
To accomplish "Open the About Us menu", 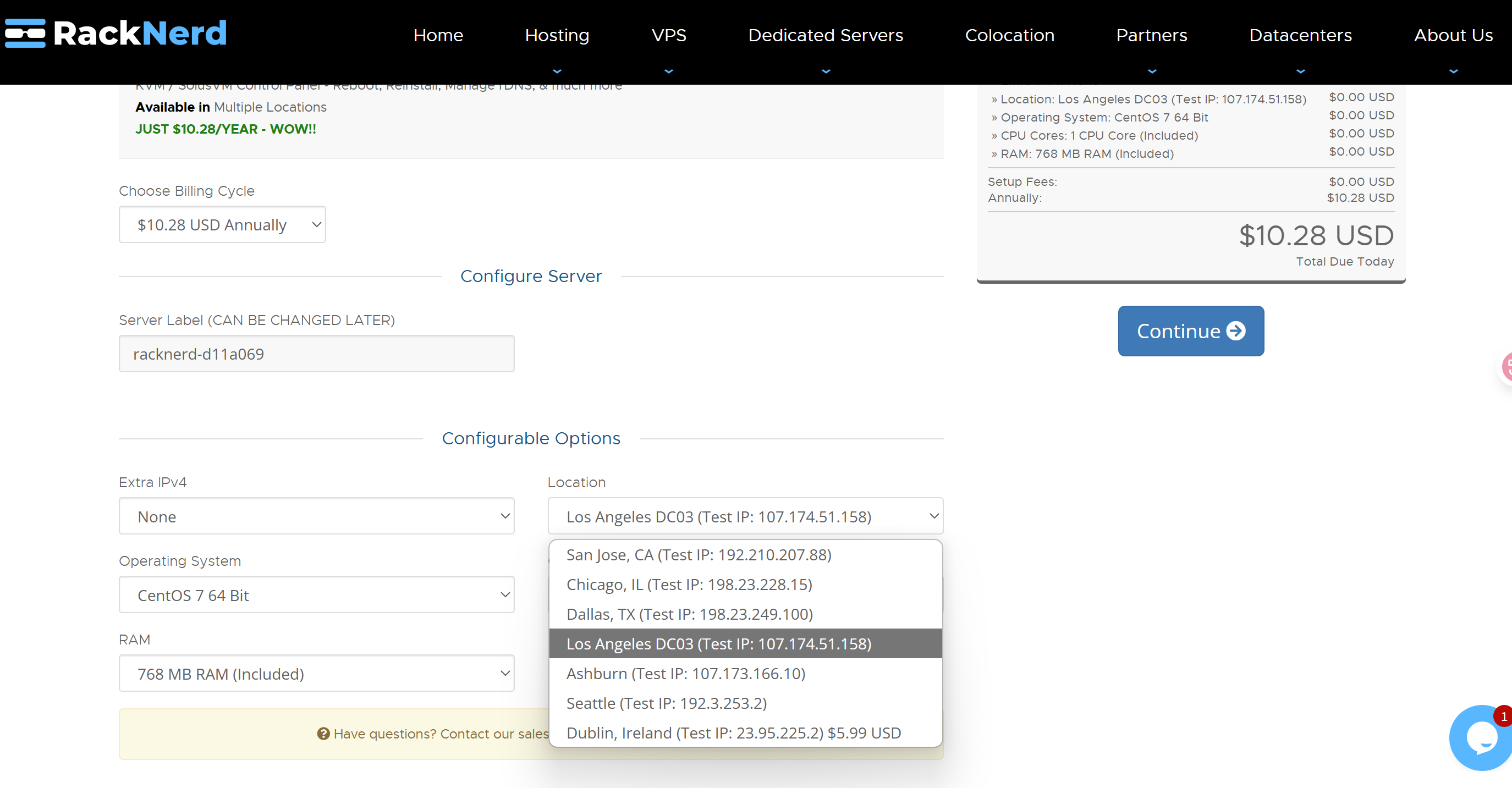I will pyautogui.click(x=1453, y=35).
